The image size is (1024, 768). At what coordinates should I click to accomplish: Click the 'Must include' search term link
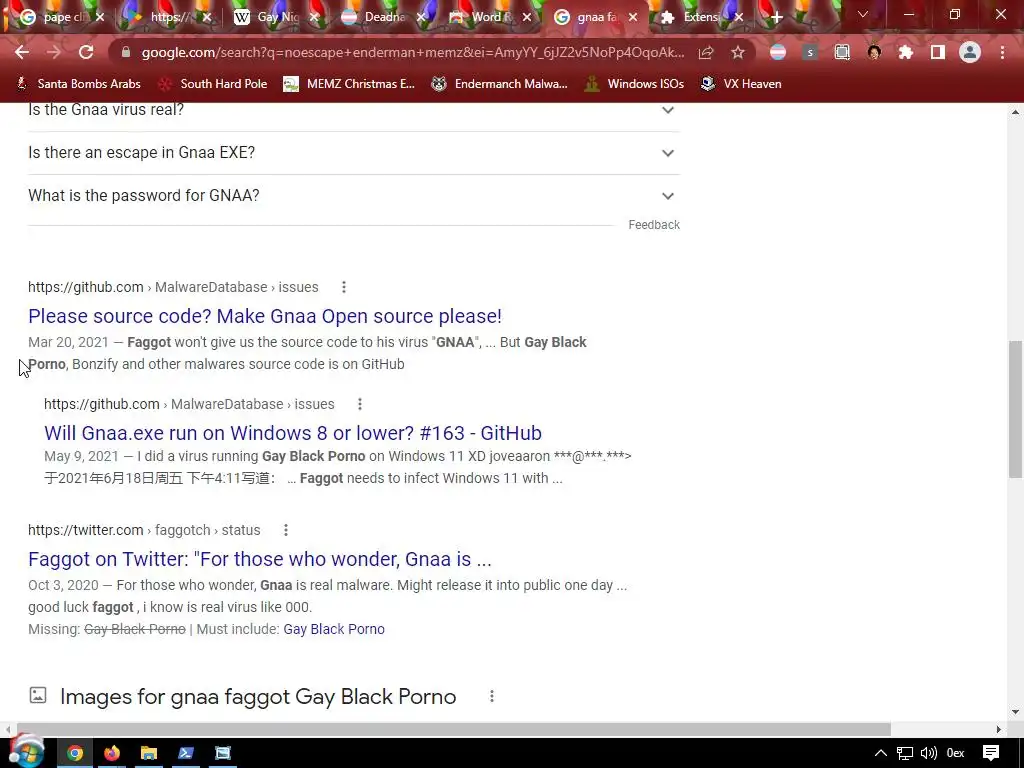click(x=334, y=630)
